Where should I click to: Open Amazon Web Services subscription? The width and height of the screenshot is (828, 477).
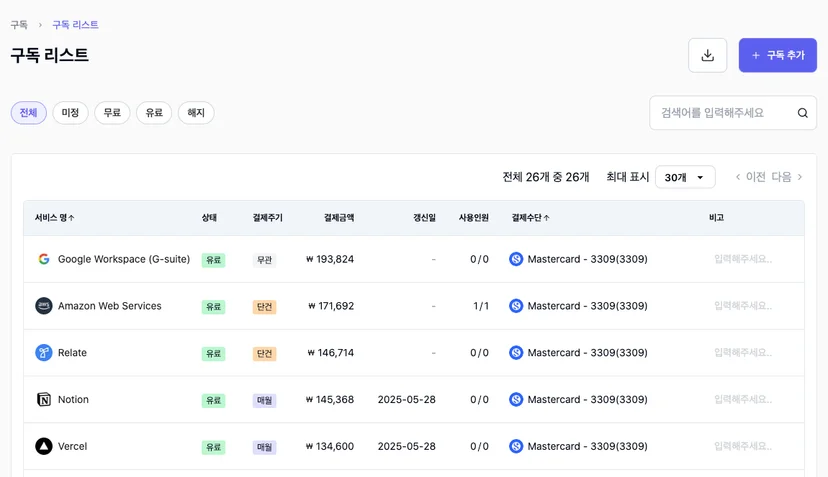(x=109, y=306)
